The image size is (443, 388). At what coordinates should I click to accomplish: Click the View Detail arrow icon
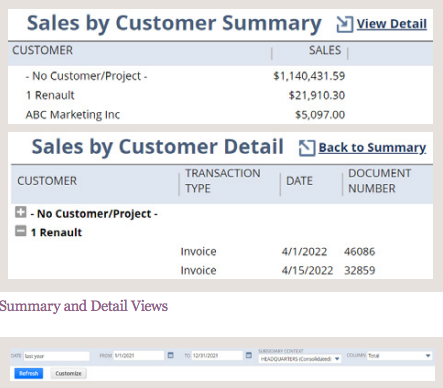(x=345, y=24)
